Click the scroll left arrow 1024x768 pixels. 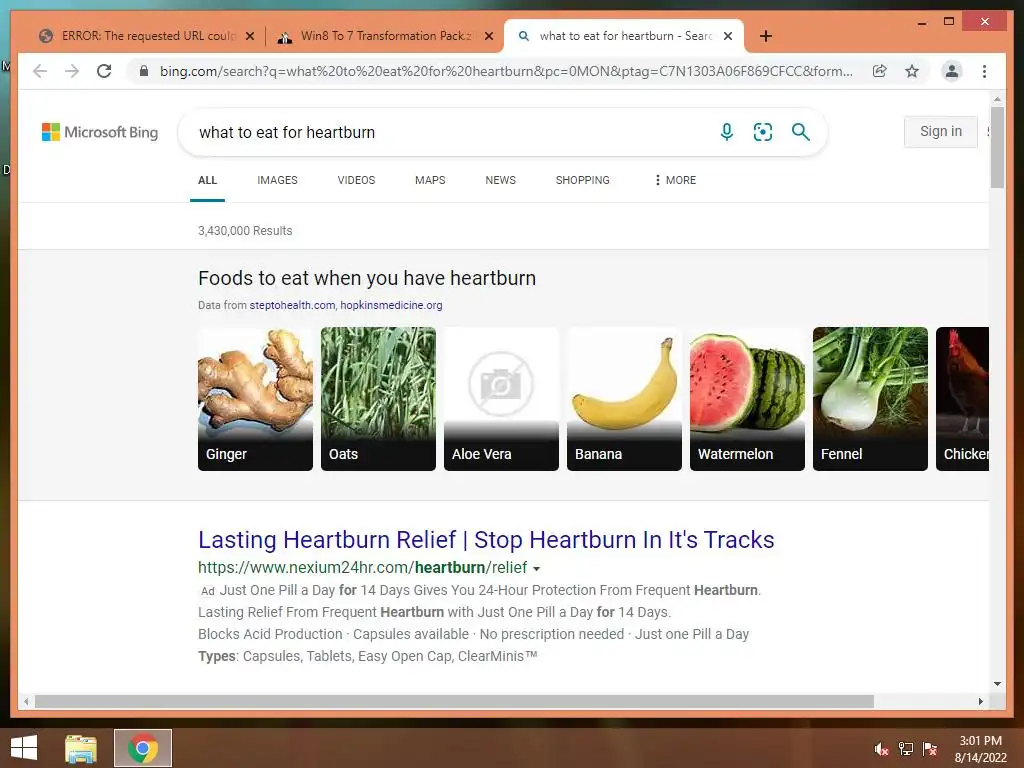click(26, 701)
